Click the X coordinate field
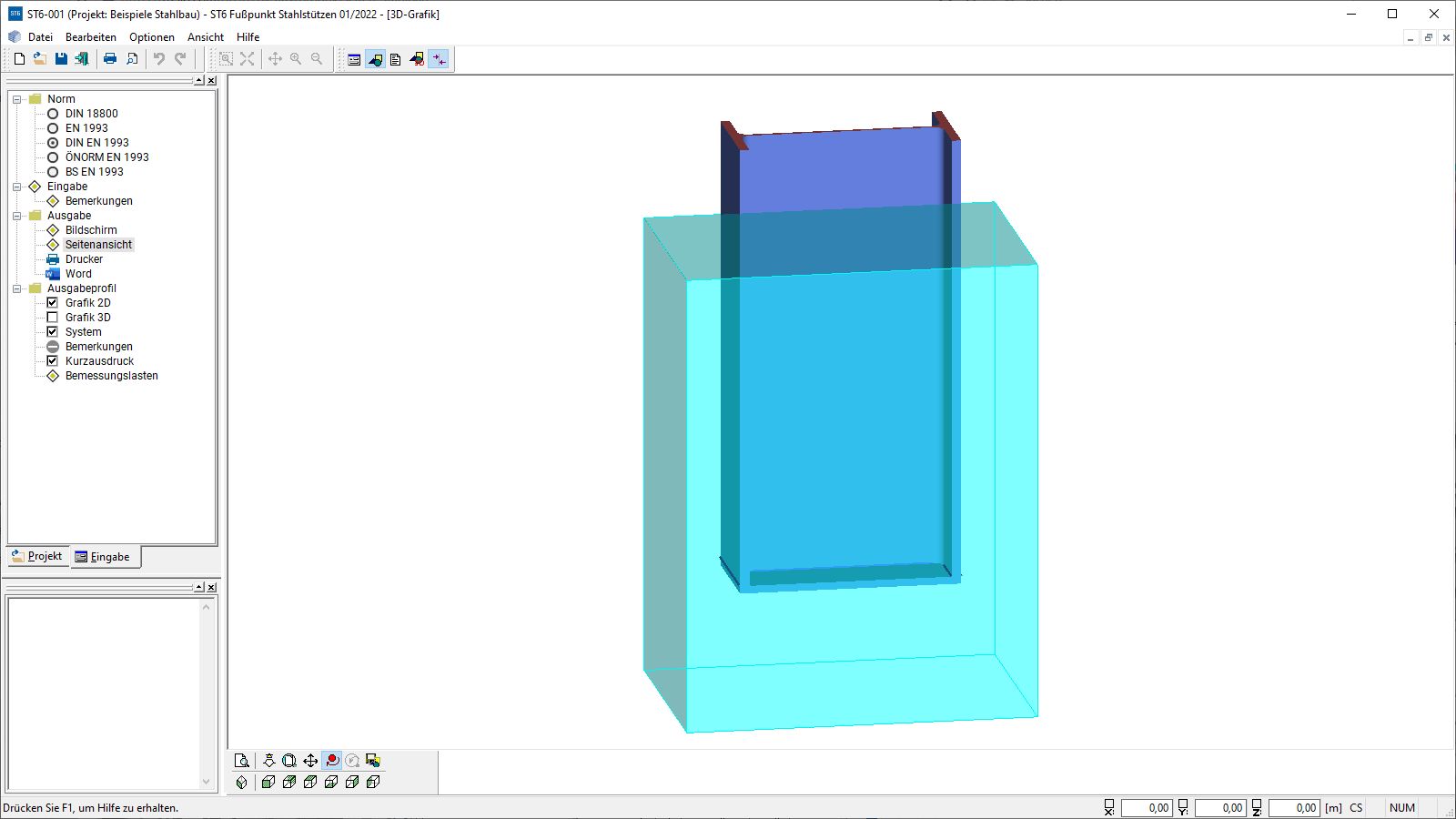The height and width of the screenshot is (819, 1456). [x=1147, y=808]
